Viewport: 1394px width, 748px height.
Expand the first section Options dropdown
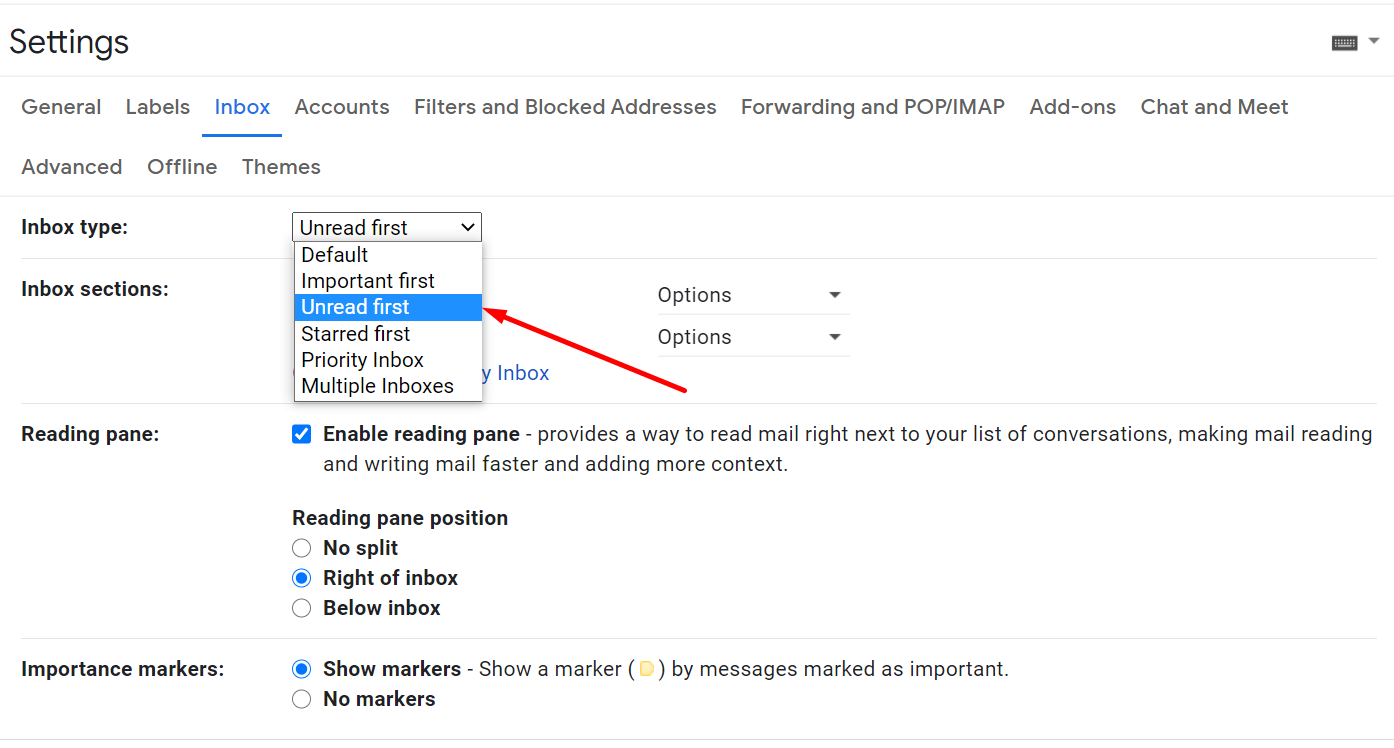coord(753,295)
